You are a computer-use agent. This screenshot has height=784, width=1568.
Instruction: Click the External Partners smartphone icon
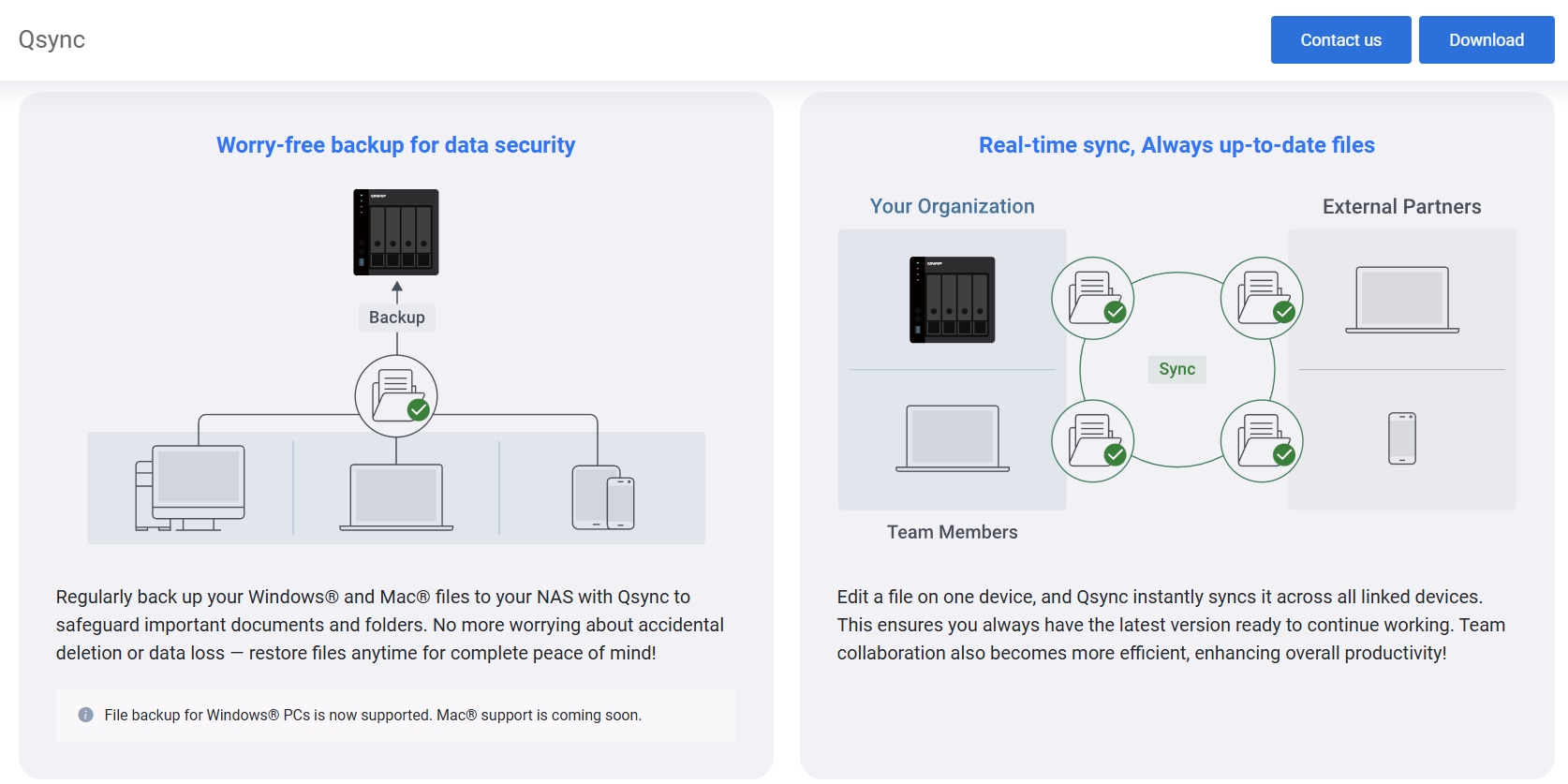tap(1402, 438)
